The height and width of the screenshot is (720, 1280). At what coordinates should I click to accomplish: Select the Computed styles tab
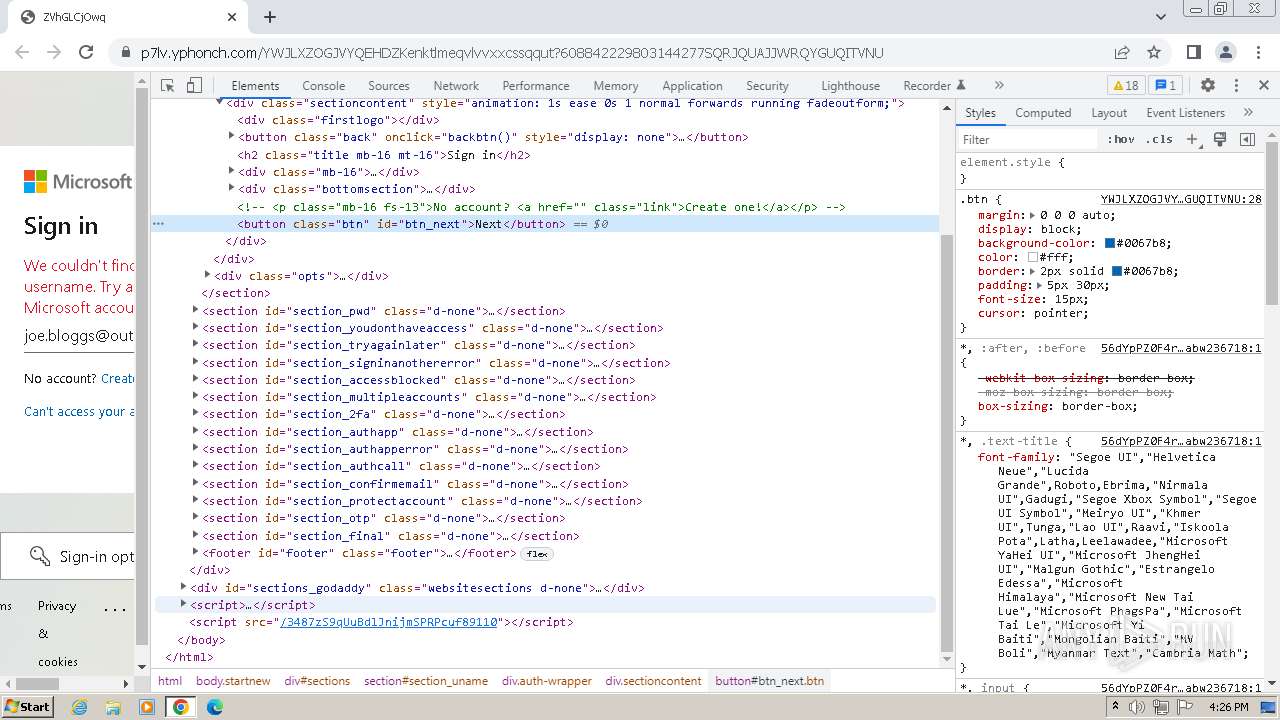[1043, 113]
